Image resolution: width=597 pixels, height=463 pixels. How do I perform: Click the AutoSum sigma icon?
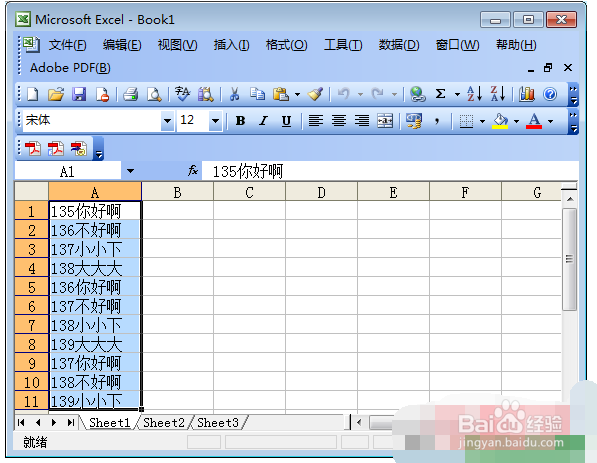click(441, 94)
